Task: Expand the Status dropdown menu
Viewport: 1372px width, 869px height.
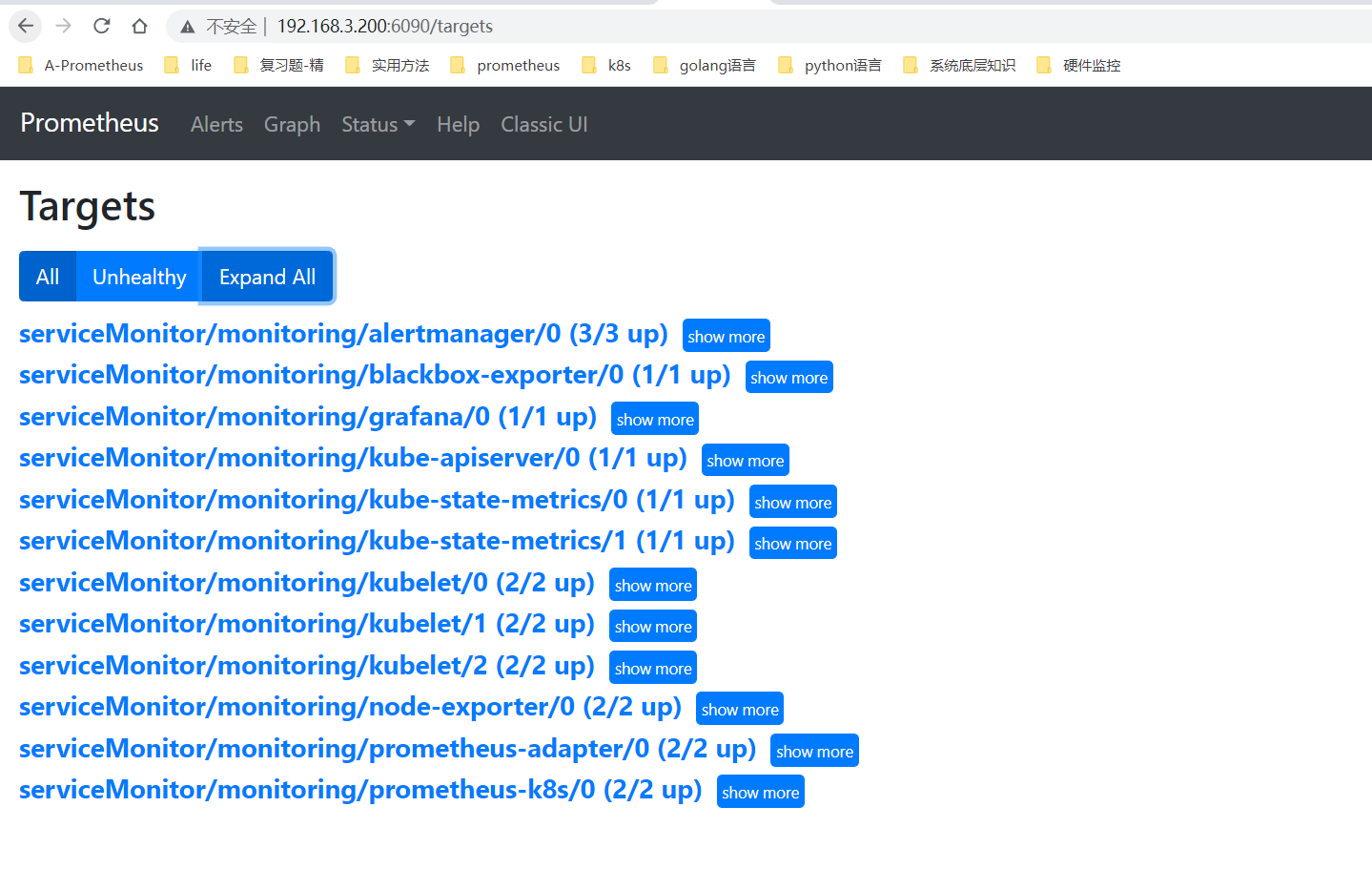Action: tap(379, 124)
